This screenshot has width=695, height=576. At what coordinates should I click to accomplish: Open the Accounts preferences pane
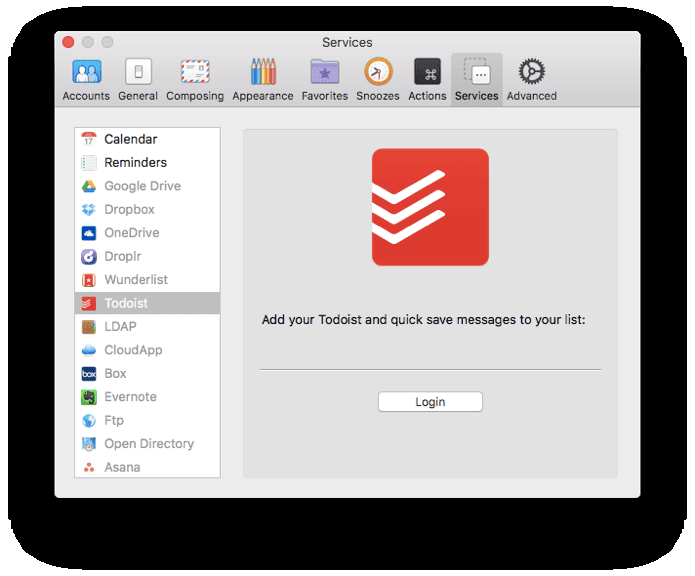click(x=86, y=80)
